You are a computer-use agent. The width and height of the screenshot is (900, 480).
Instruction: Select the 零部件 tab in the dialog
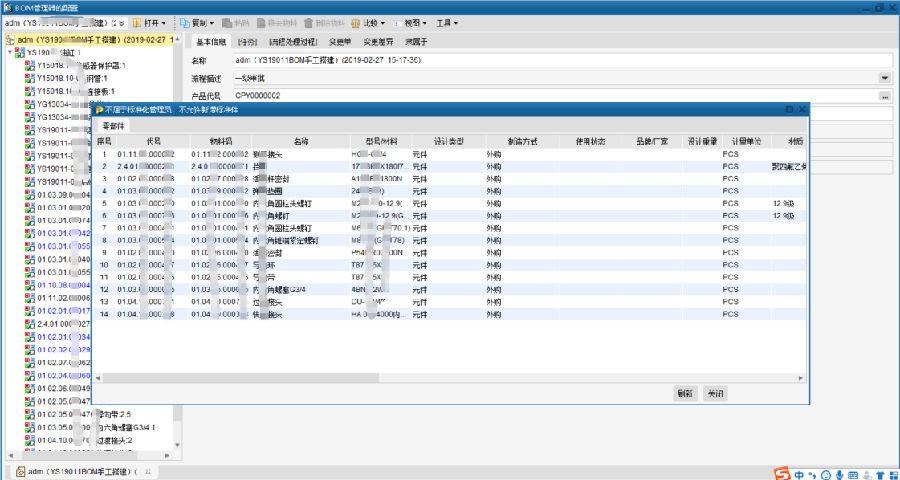tap(114, 126)
